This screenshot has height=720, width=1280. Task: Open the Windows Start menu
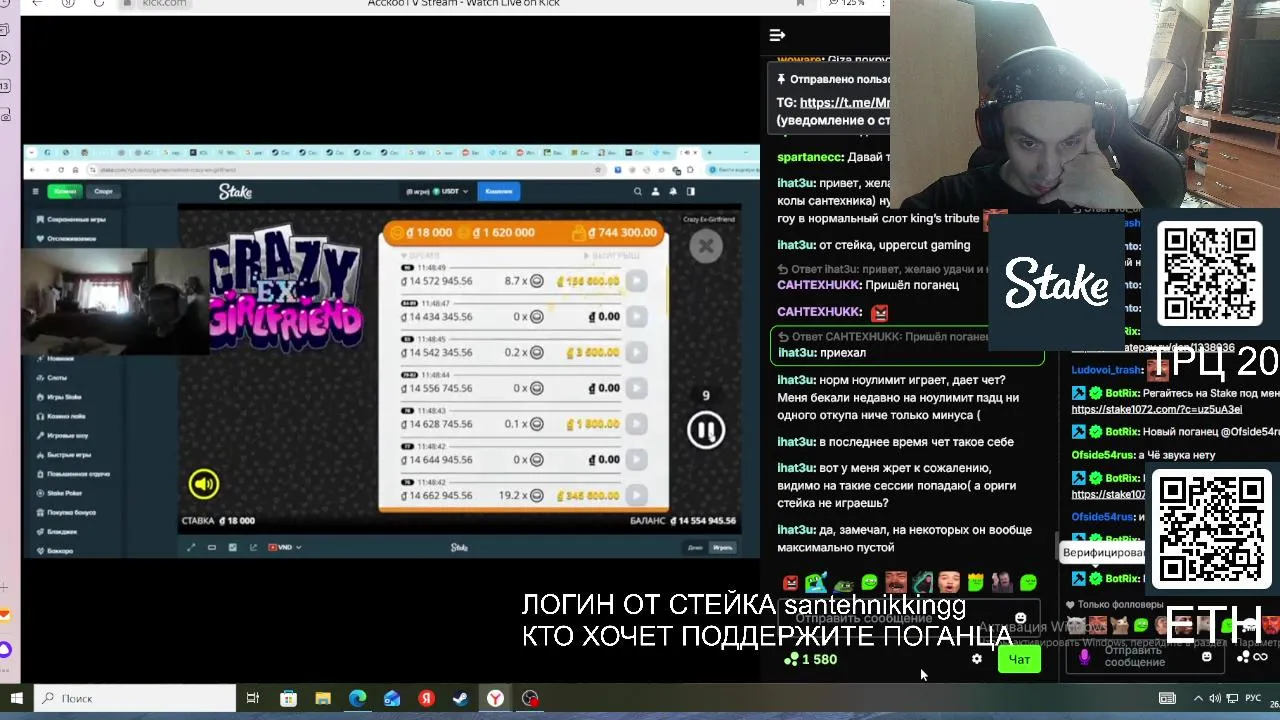(16, 698)
